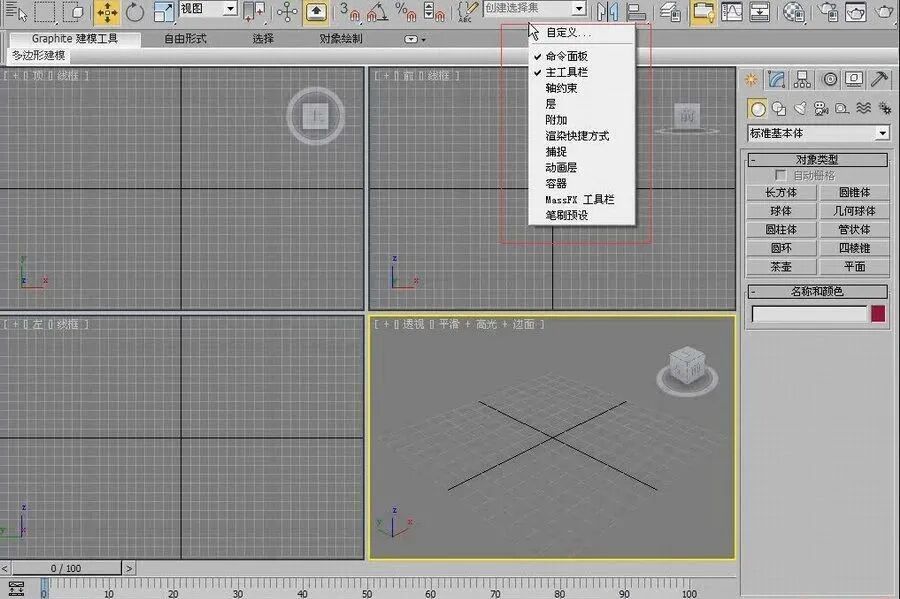900x599 pixels.
Task: Toggle the Graphite Modeling Tools ribbon icon
Action: pos(703,13)
